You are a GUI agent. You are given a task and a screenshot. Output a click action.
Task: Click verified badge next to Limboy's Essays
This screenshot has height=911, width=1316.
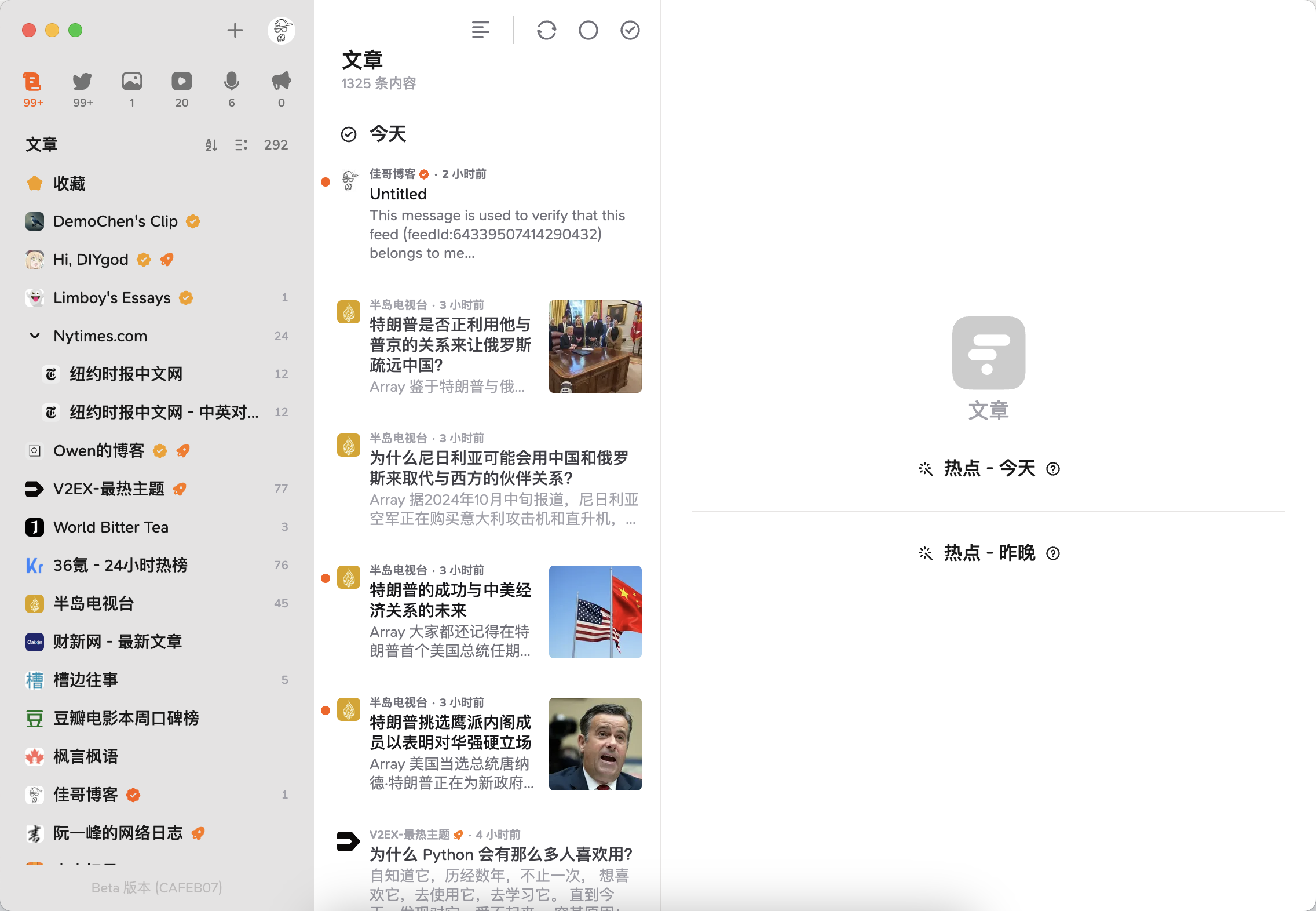186,298
